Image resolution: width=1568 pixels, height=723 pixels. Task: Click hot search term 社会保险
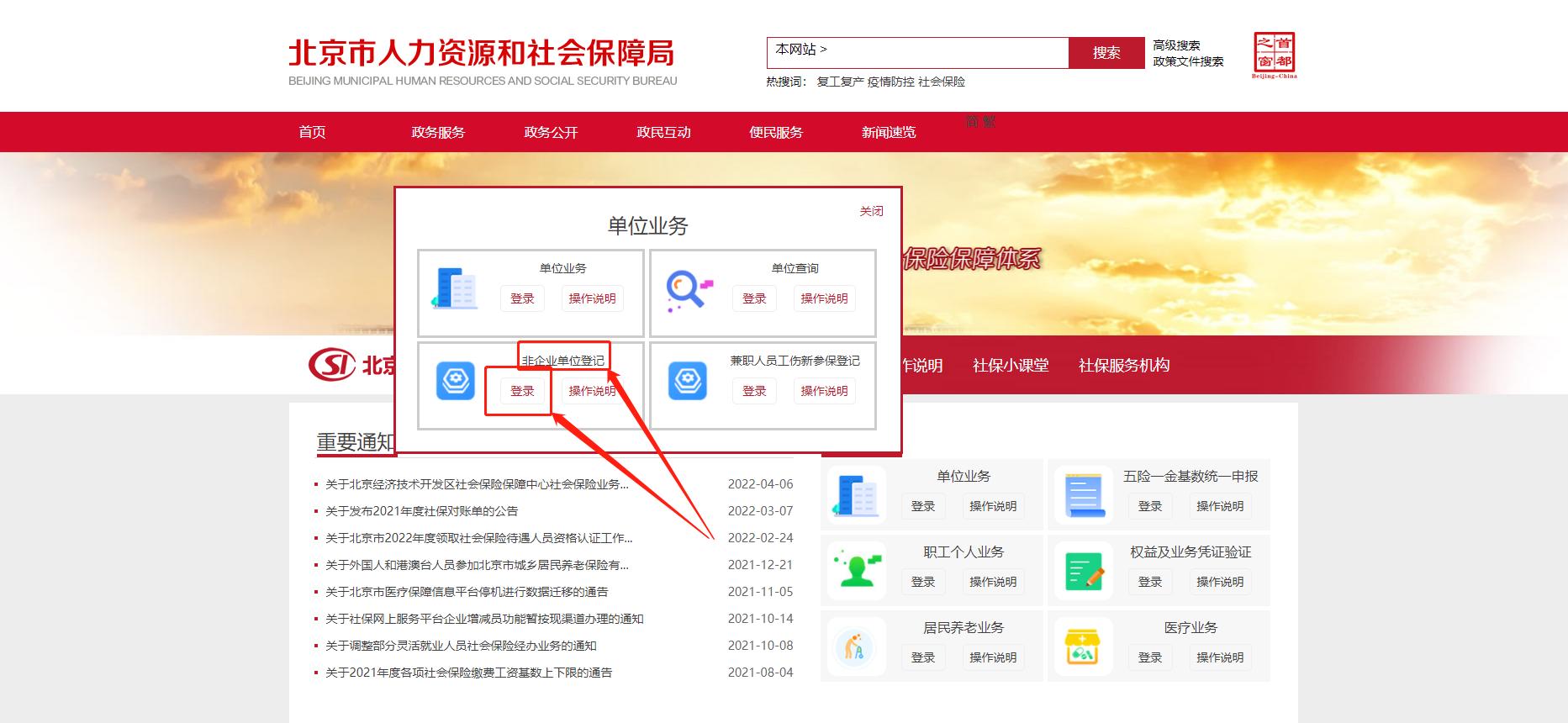[942, 82]
